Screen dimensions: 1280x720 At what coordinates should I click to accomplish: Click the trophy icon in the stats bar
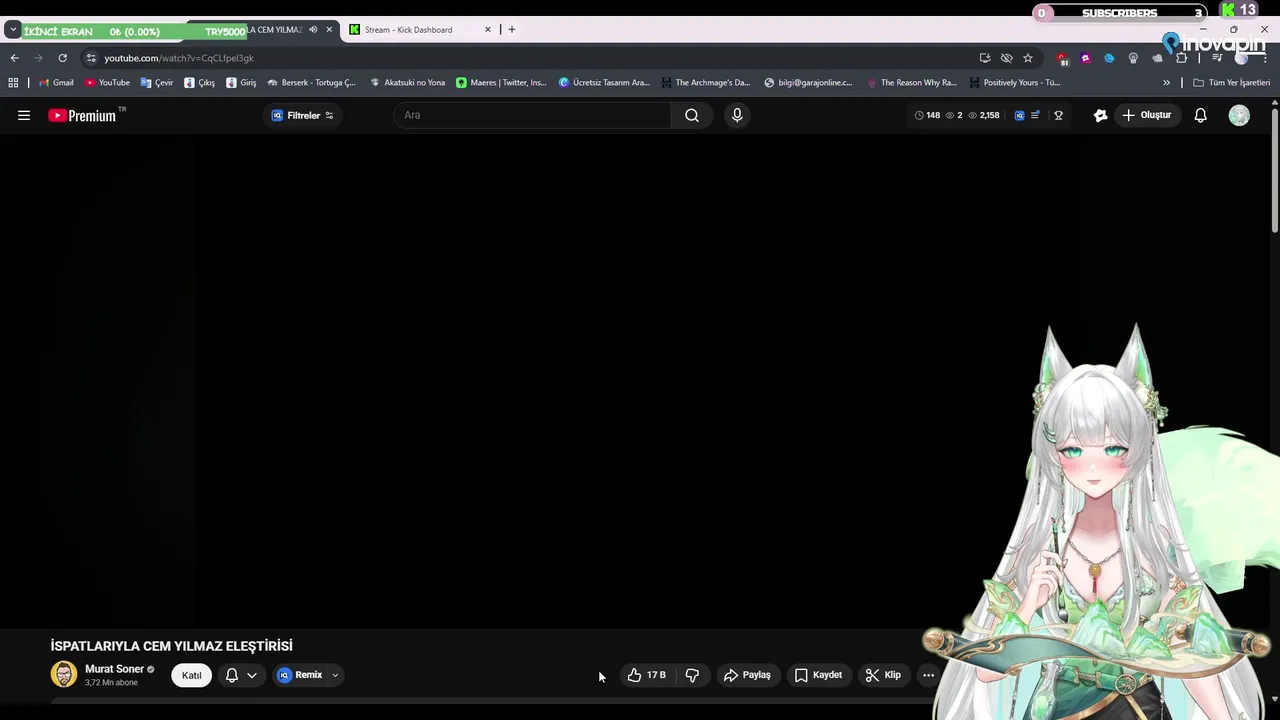[x=1058, y=115]
